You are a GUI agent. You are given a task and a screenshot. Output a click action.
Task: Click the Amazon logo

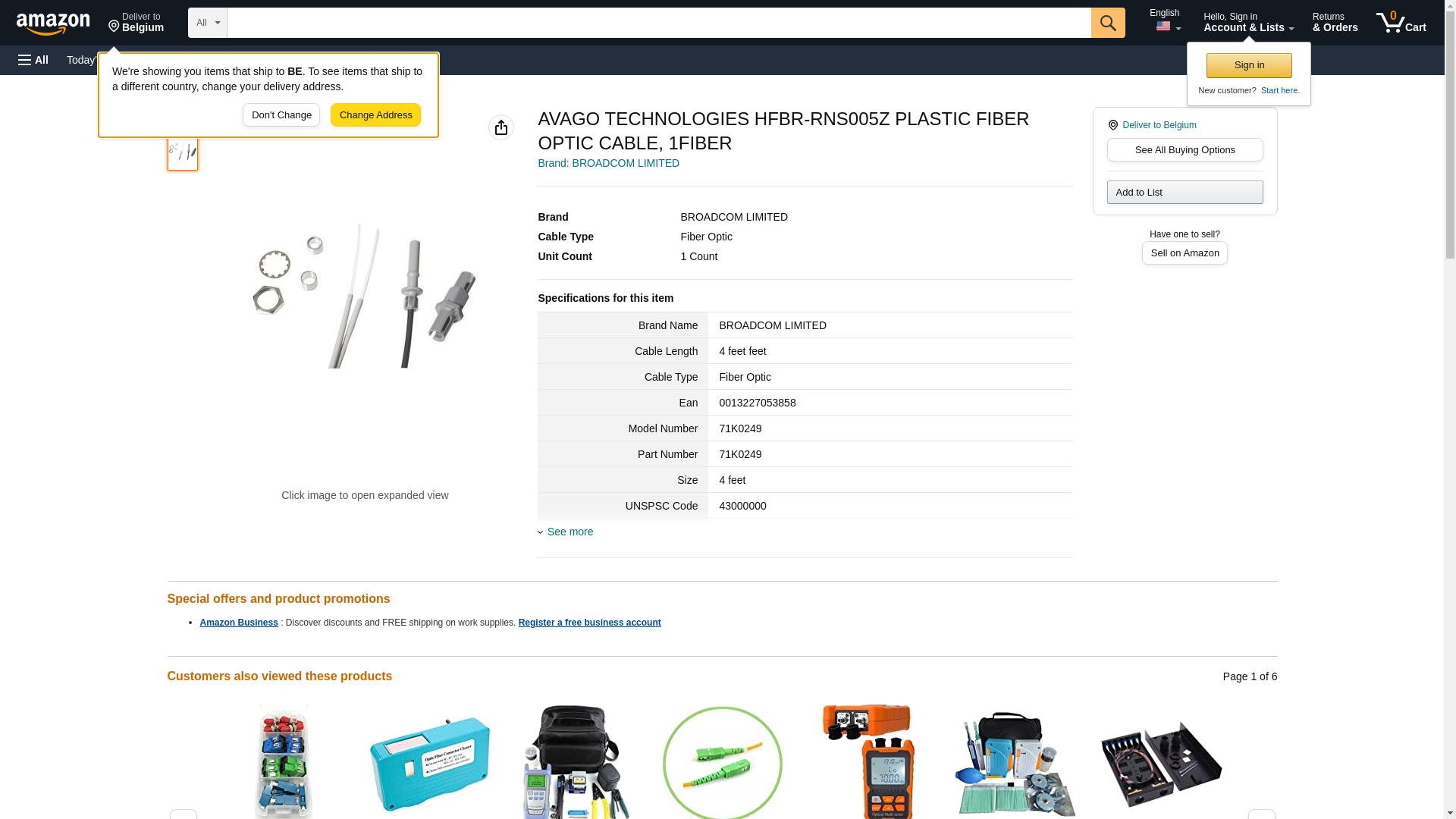click(53, 24)
